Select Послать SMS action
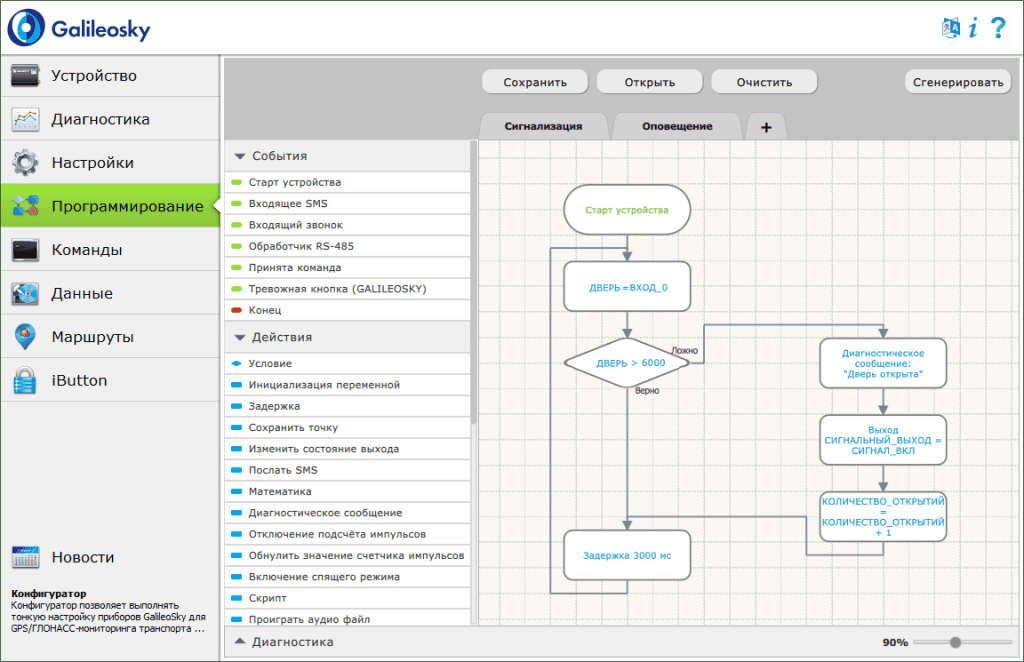This screenshot has height=662, width=1024. [347, 470]
